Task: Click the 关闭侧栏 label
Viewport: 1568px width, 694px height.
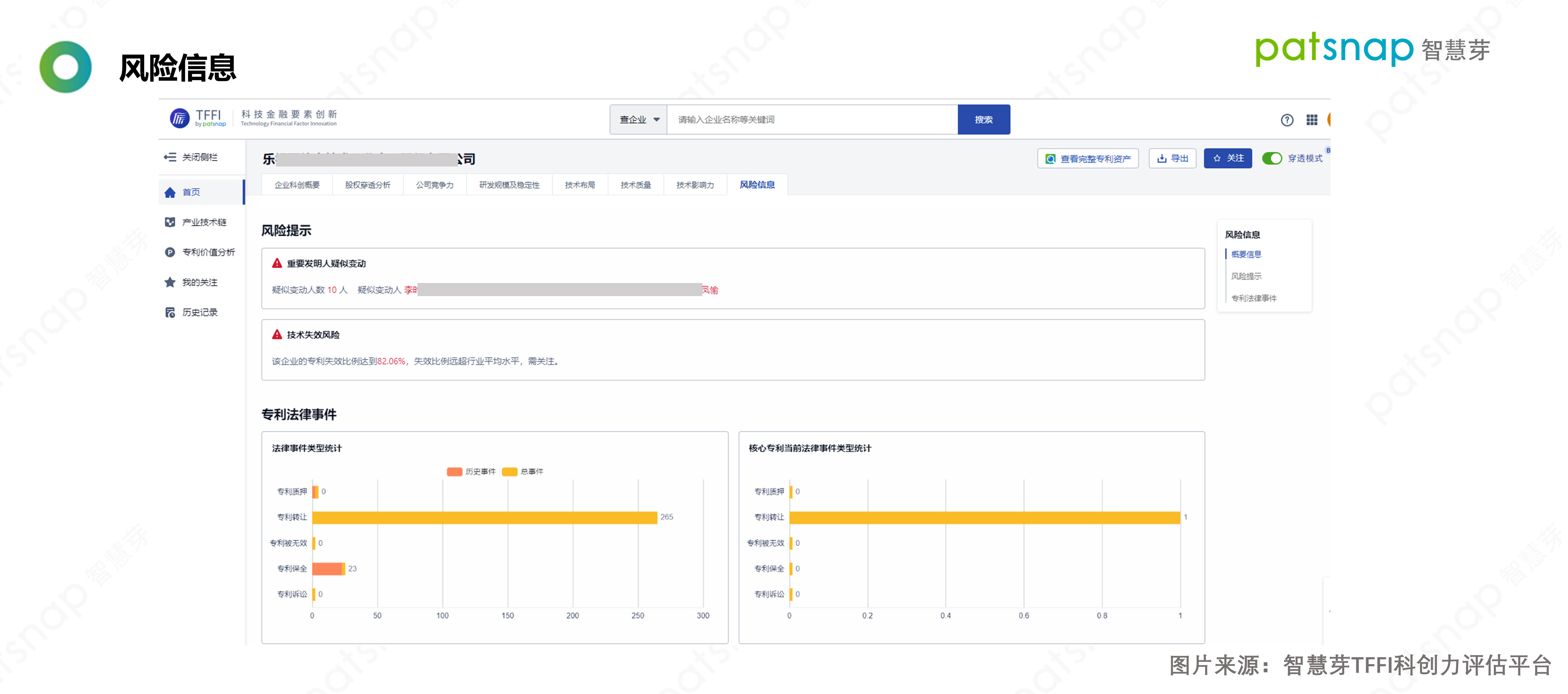Action: pos(200,157)
